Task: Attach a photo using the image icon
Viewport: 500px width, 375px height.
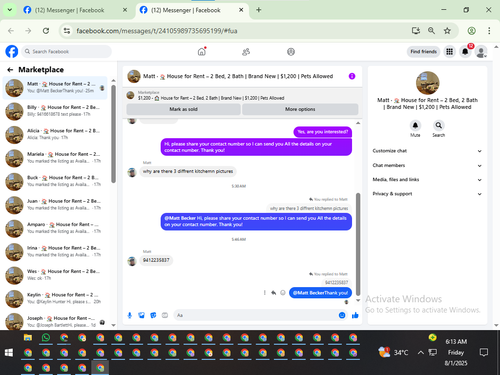Action: tap(142, 315)
